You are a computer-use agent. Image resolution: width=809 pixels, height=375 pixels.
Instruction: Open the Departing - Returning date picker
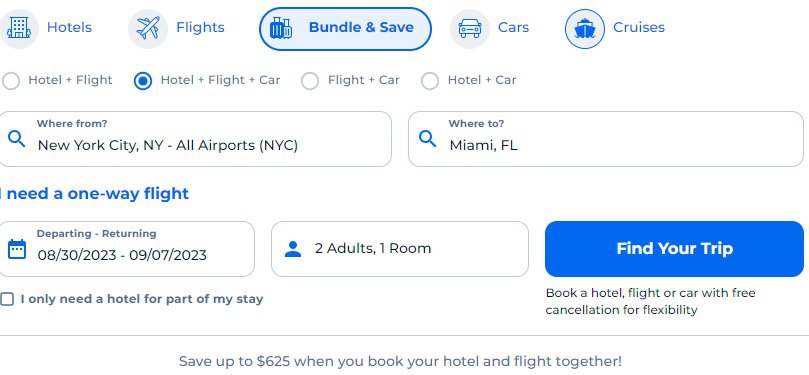[x=126, y=249]
